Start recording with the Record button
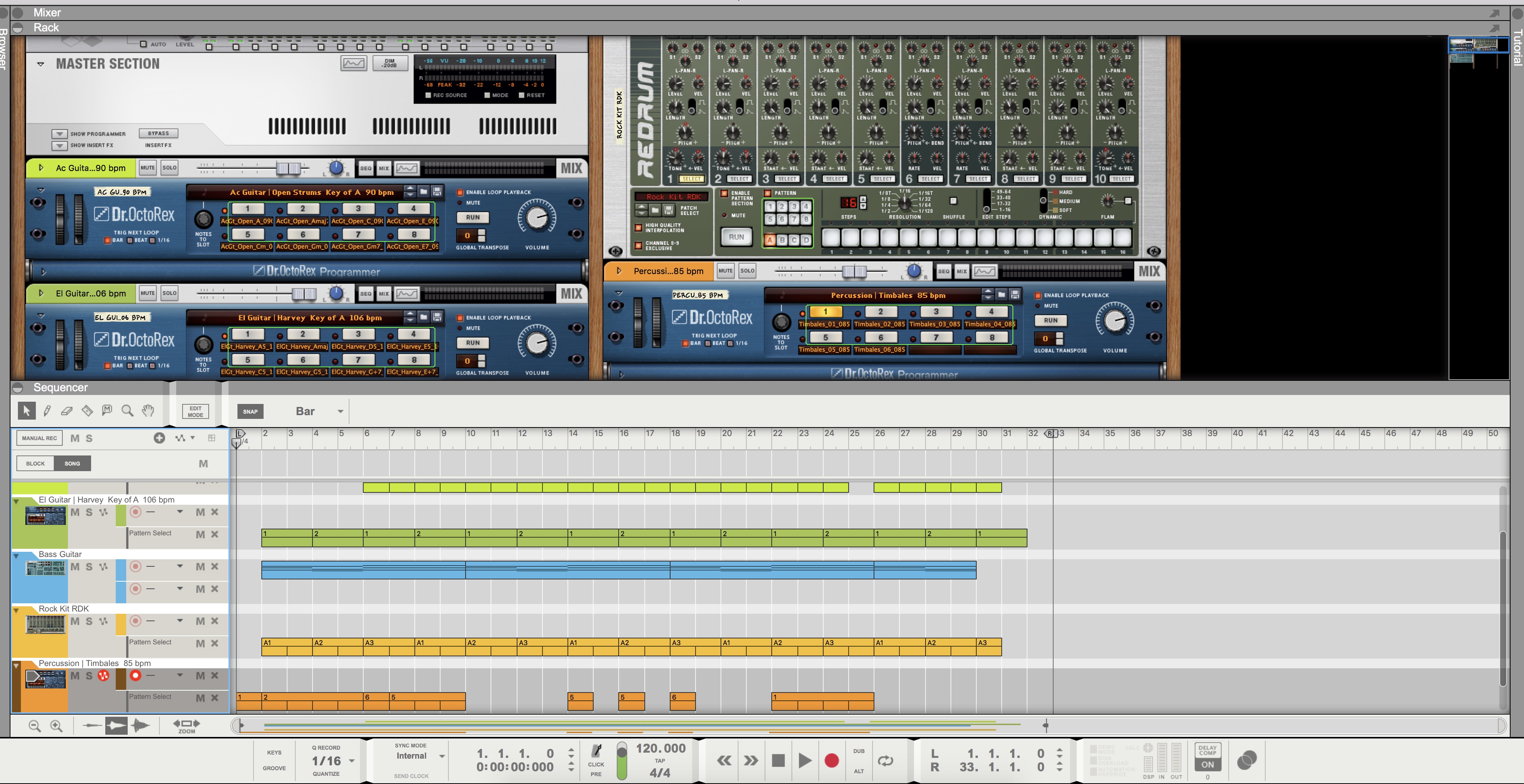The image size is (1524, 784). pyautogui.click(x=831, y=760)
